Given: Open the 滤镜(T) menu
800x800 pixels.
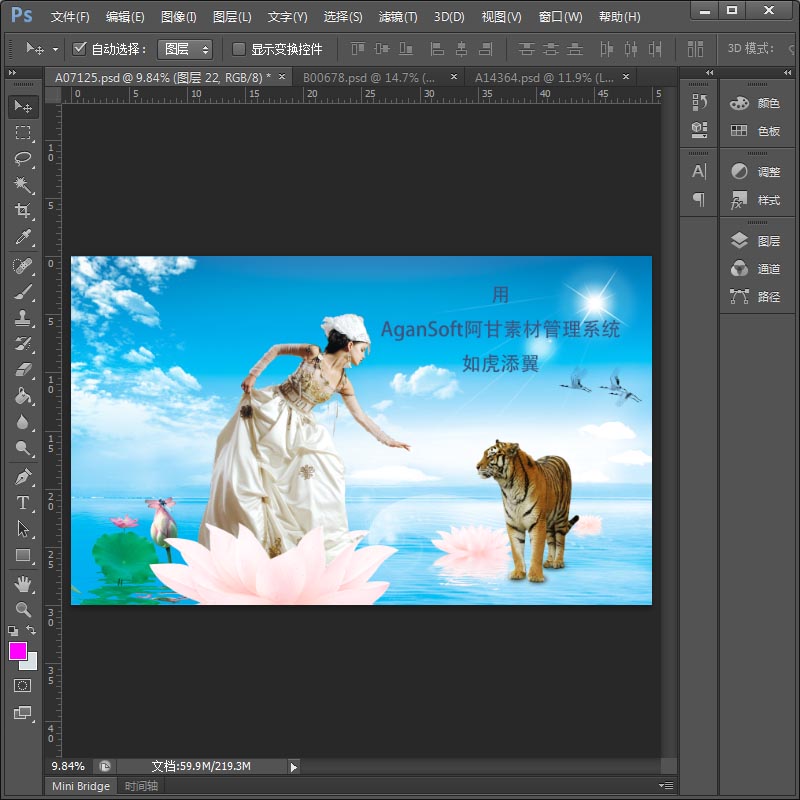Looking at the screenshot, I should (398, 17).
